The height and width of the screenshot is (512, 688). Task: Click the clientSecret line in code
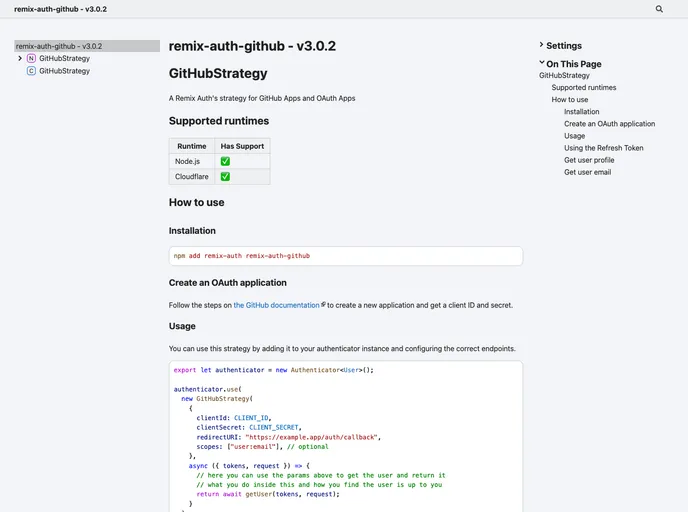[249, 427]
